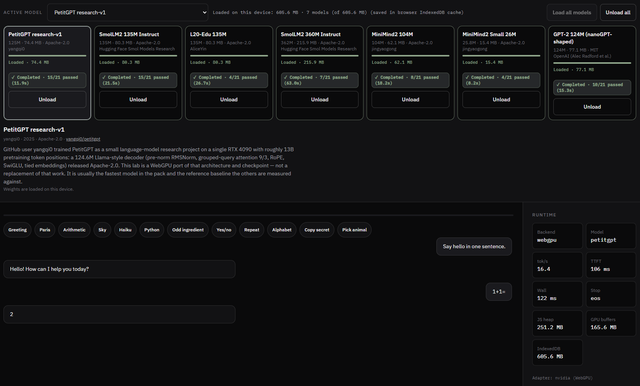The width and height of the screenshot is (640, 386).
Task: Choose the Sky prompt chip
Action: (102, 230)
